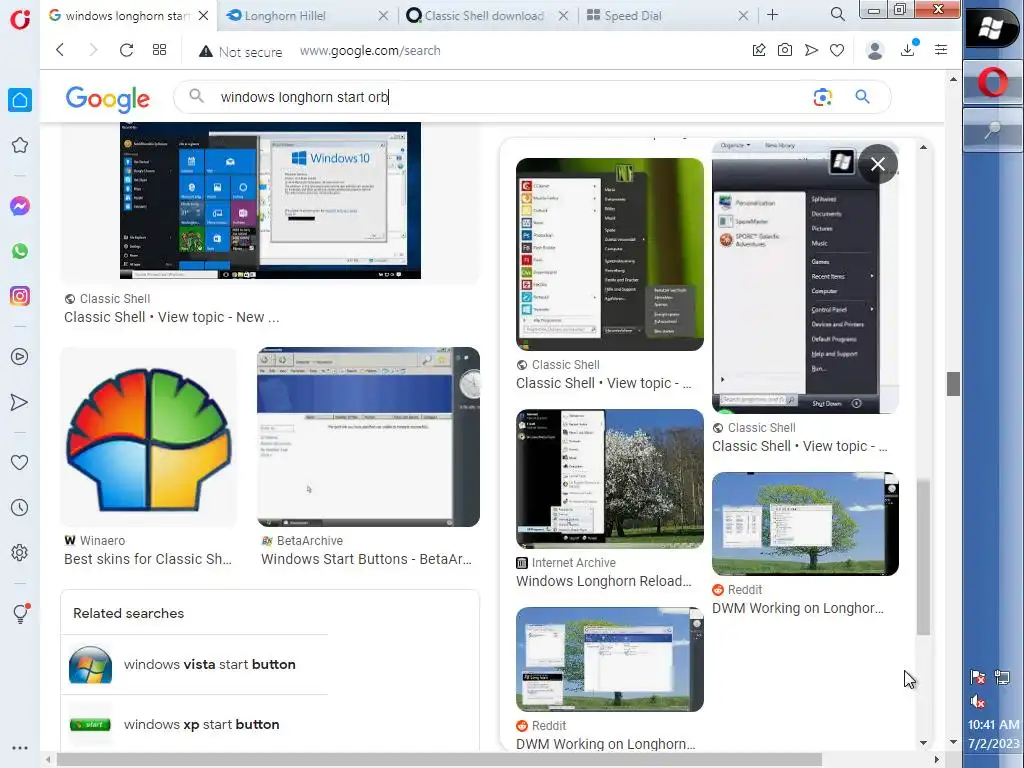Open sidebar settings gear
1024x768 pixels.
[x=20, y=552]
